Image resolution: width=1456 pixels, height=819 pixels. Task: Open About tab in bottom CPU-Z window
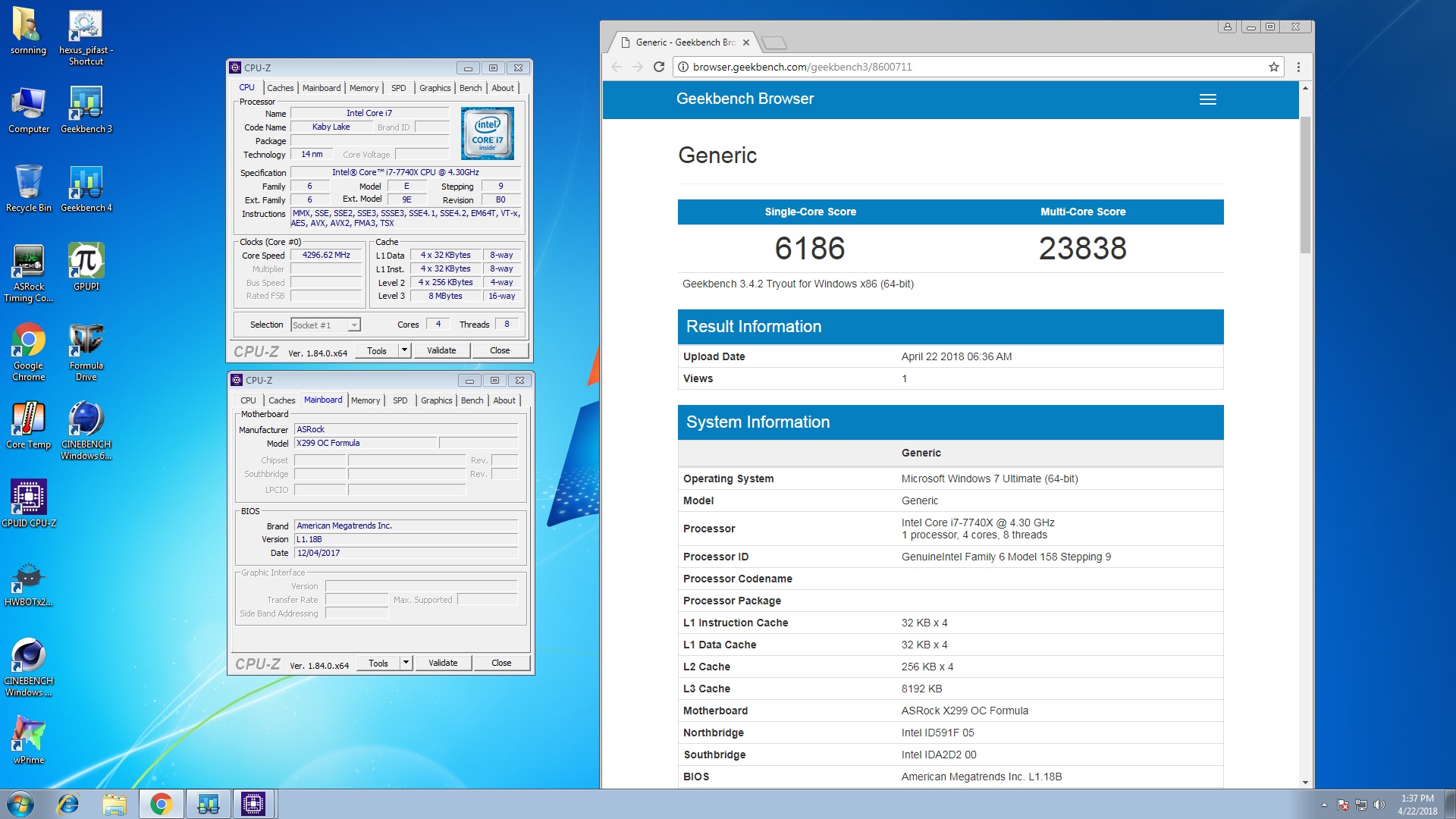(504, 400)
